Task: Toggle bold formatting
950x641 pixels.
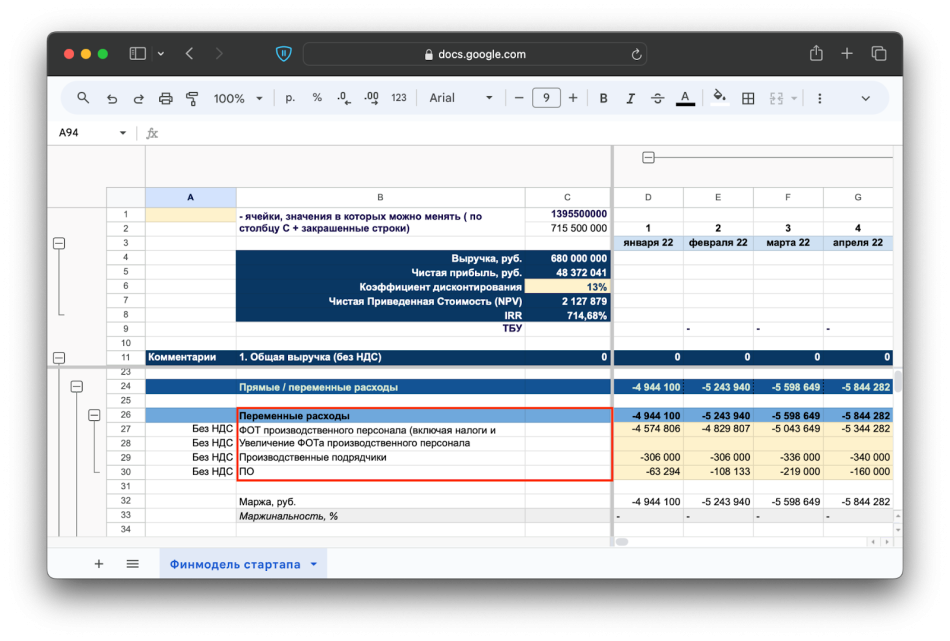Action: (x=603, y=98)
